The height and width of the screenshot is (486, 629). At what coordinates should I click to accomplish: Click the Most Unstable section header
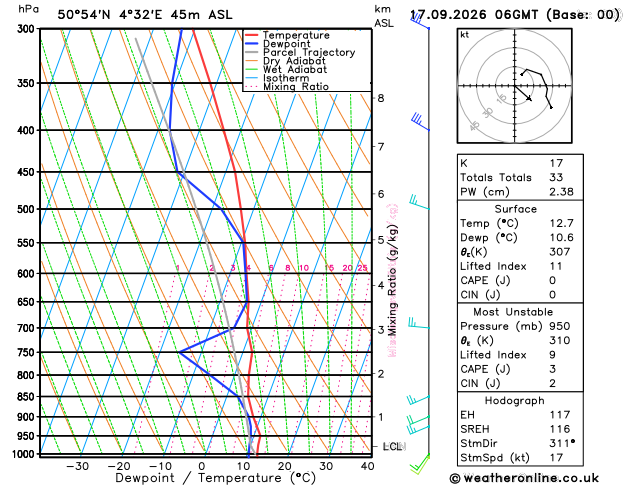(x=513, y=312)
